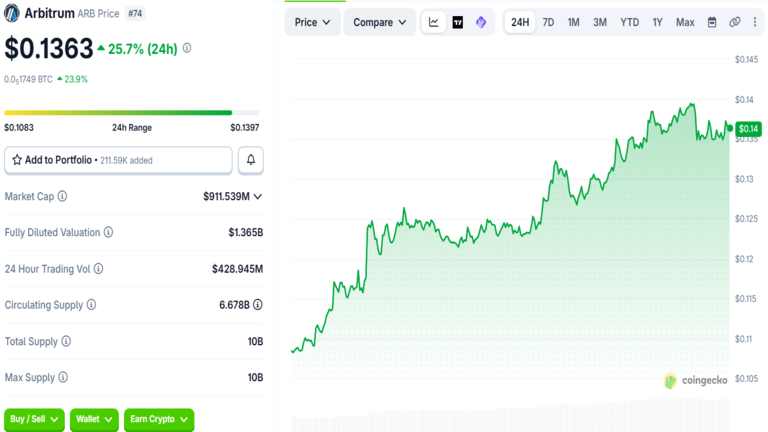
Task: Open the Earn Crypto dropdown
Action: [159, 419]
